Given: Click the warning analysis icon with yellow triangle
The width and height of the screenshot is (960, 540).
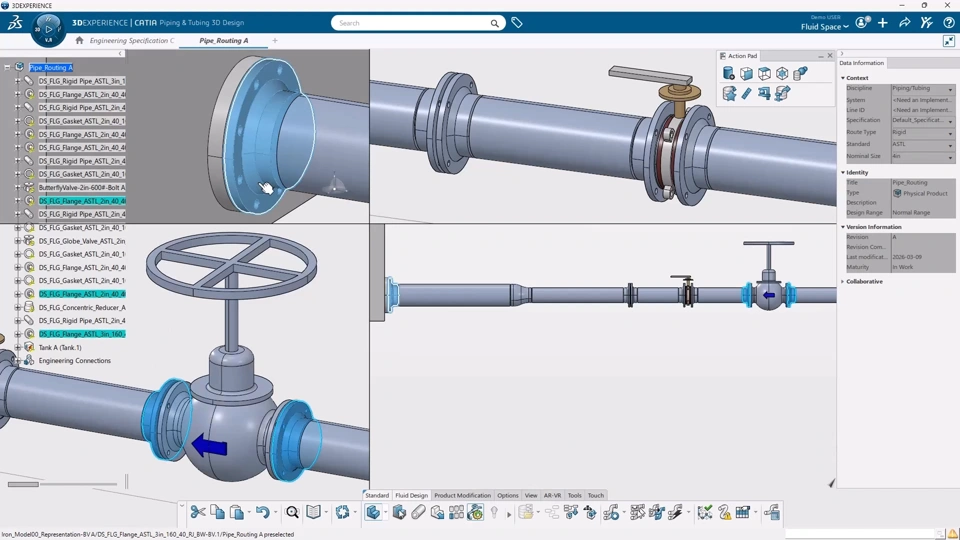Looking at the screenshot, I should click(x=724, y=512).
